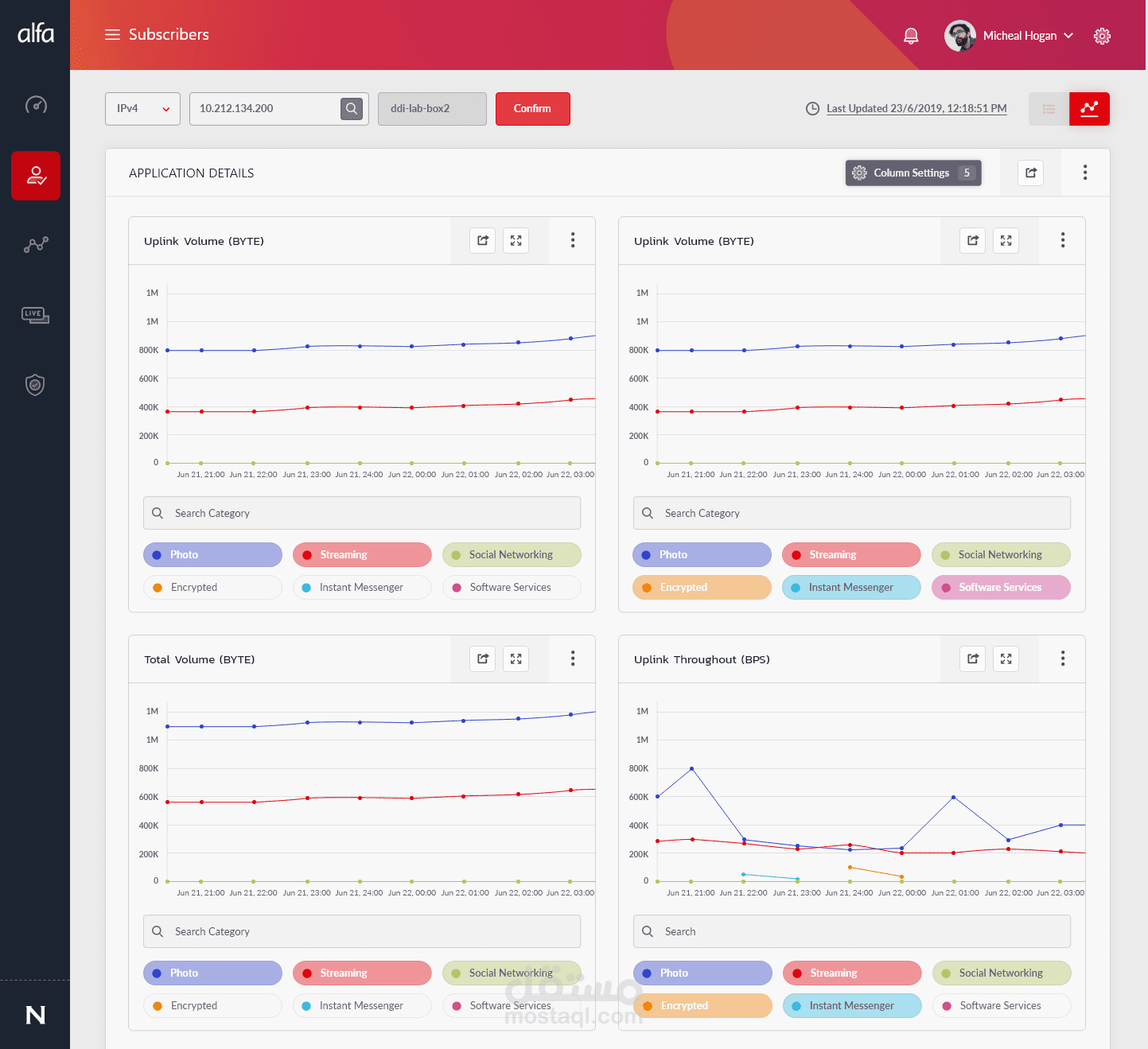Open the IPv4 dropdown
1148x1049 pixels.
click(x=142, y=109)
